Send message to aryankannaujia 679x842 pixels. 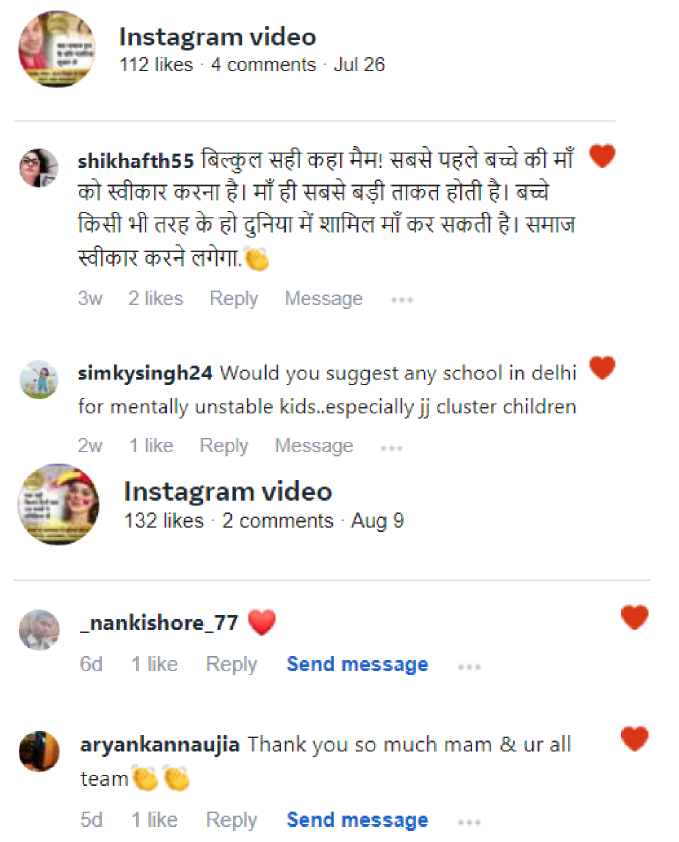(357, 820)
